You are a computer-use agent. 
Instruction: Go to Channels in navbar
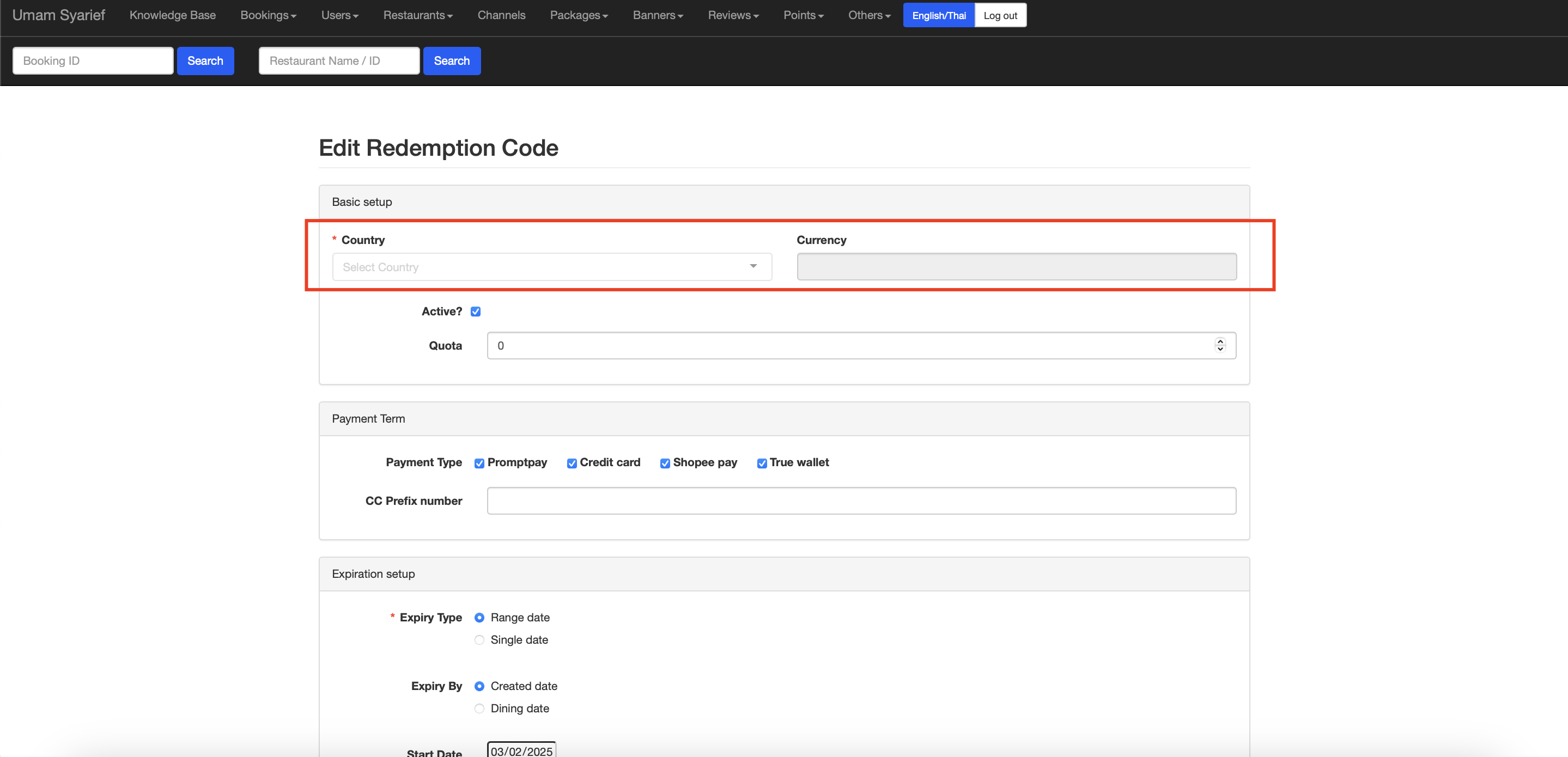coord(501,15)
